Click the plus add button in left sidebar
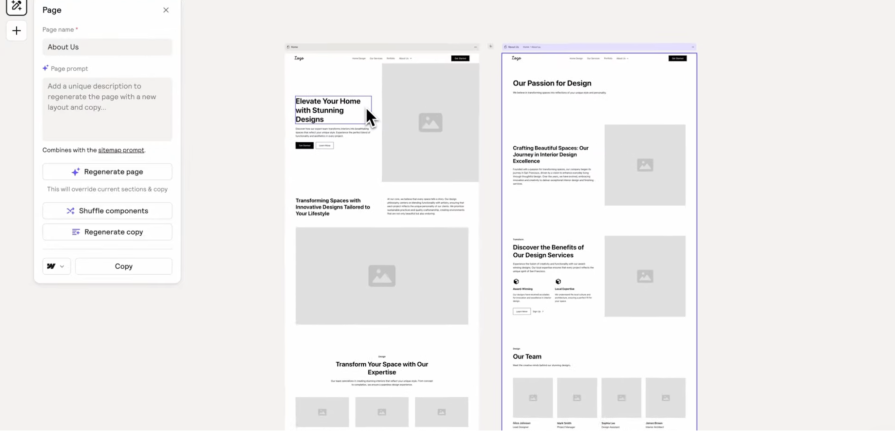895x431 pixels. pos(17,31)
